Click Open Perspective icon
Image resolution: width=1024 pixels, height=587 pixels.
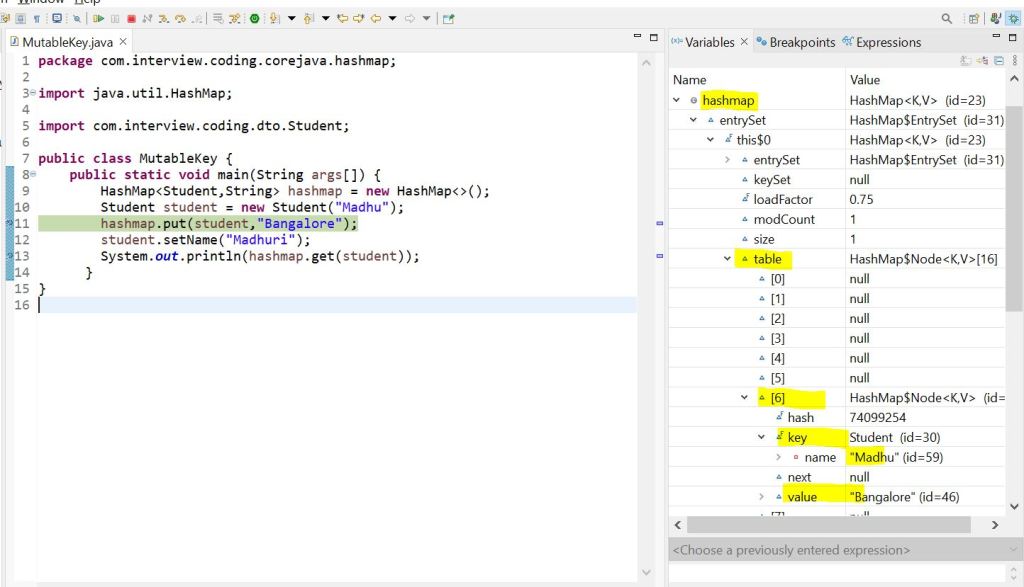pyautogui.click(x=973, y=18)
